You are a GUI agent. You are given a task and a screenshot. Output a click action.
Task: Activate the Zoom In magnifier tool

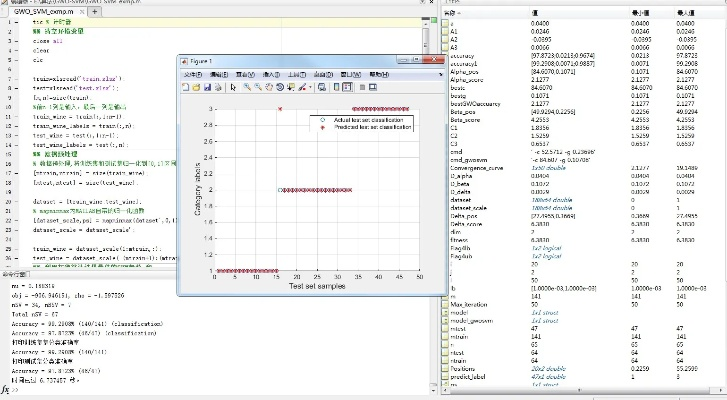[x=246, y=87]
